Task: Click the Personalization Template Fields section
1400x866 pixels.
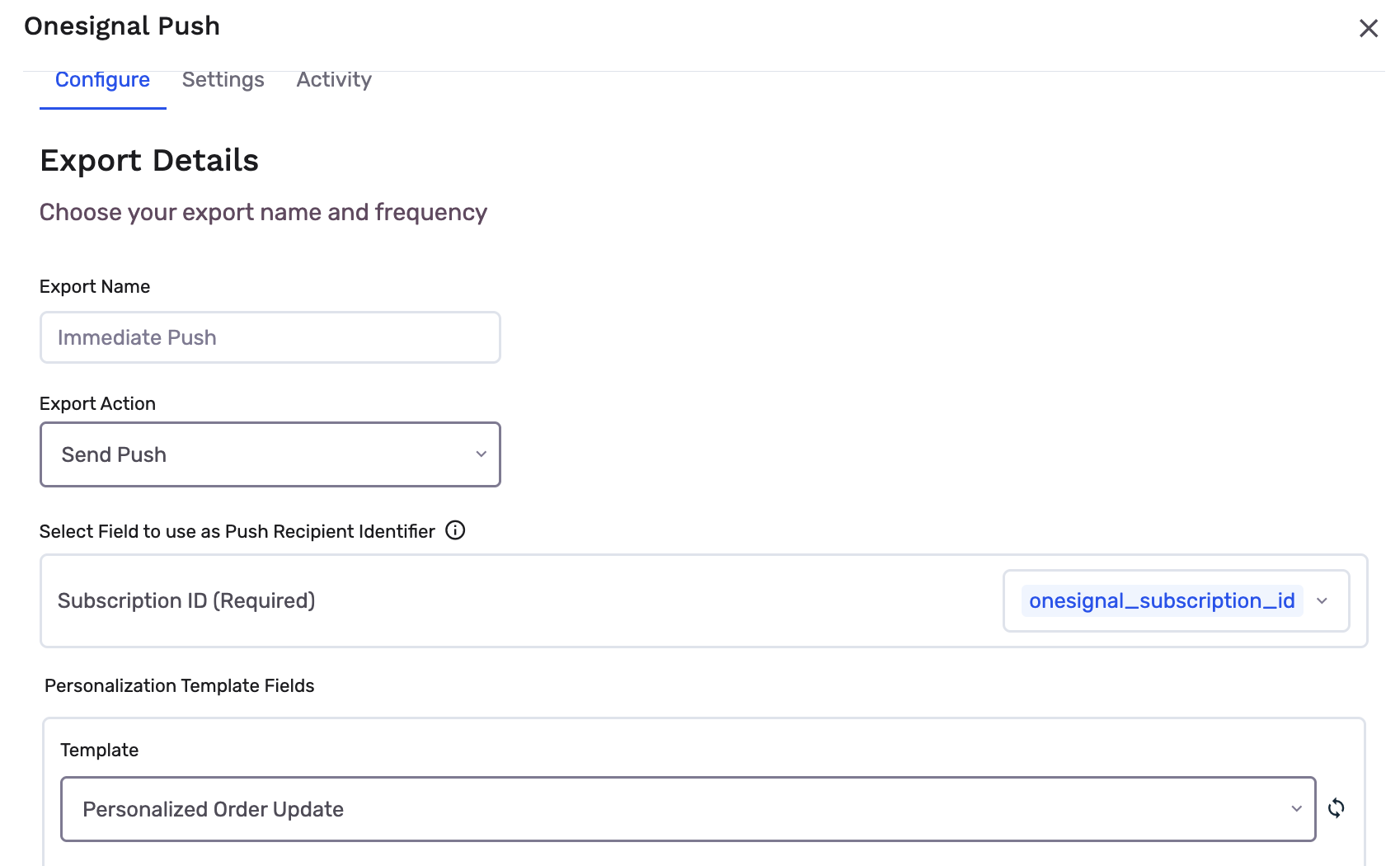Action: [181, 685]
